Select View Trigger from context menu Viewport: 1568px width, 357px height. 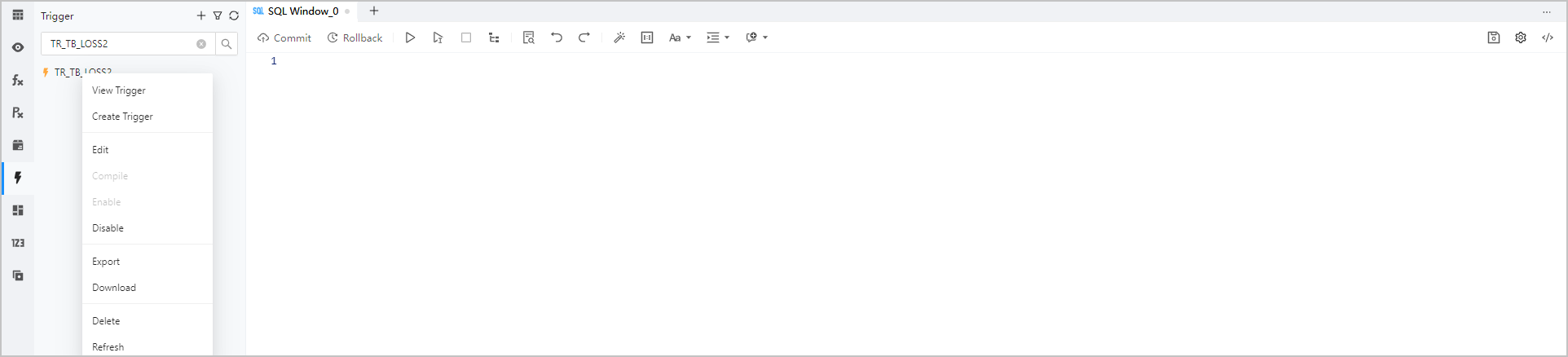(x=119, y=90)
